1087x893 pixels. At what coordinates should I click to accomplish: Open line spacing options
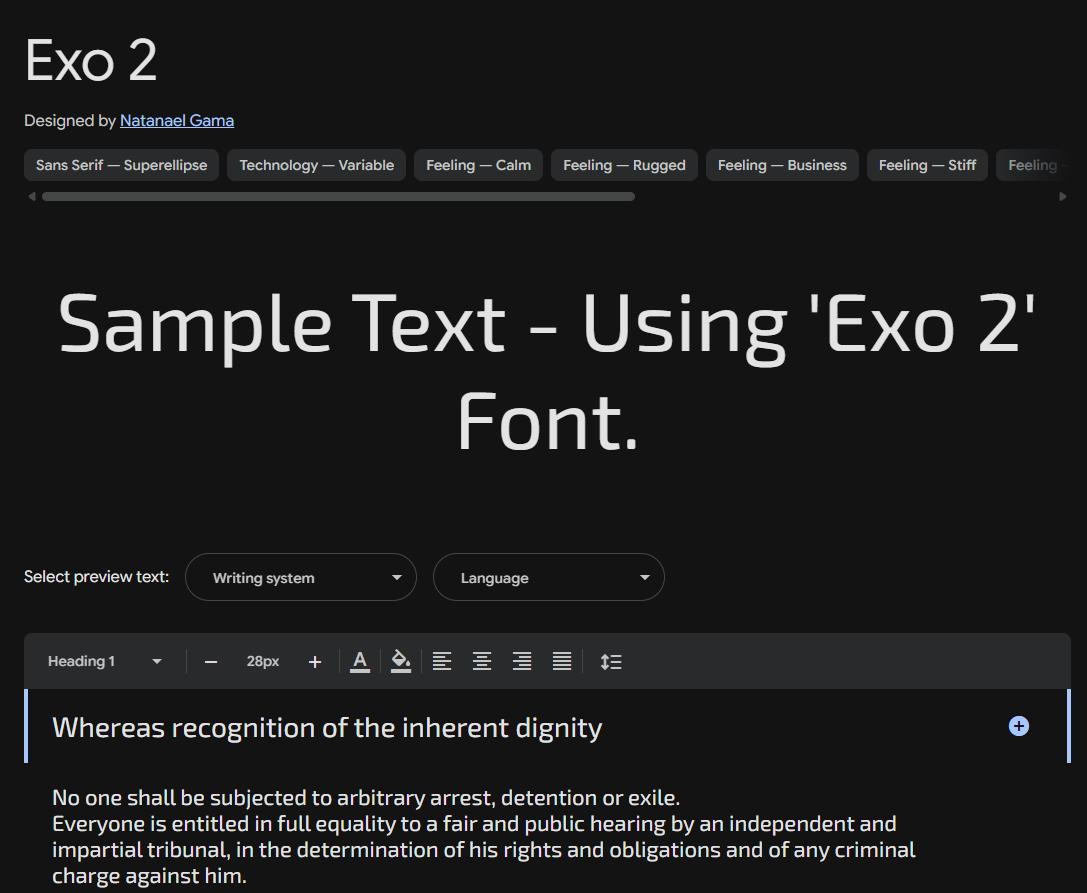[611, 661]
